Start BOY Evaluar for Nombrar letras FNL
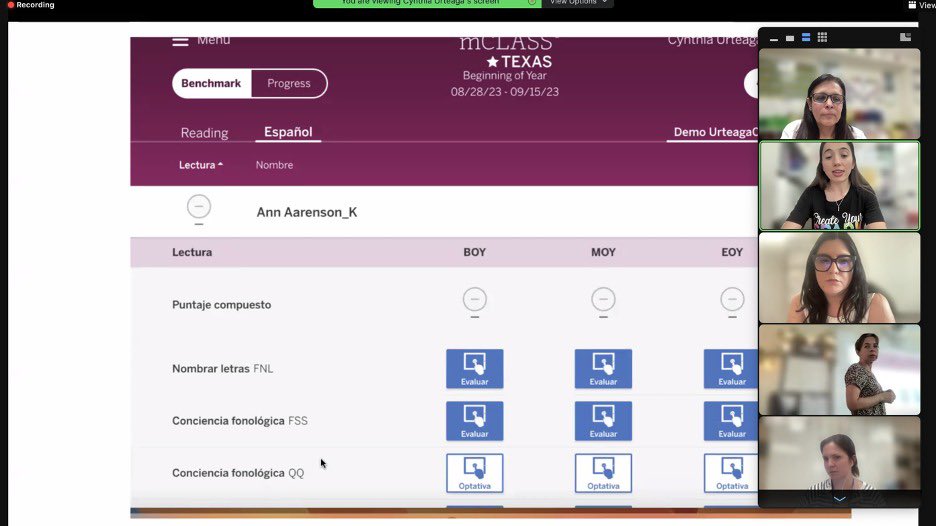This screenshot has height=526, width=936. [x=475, y=369]
